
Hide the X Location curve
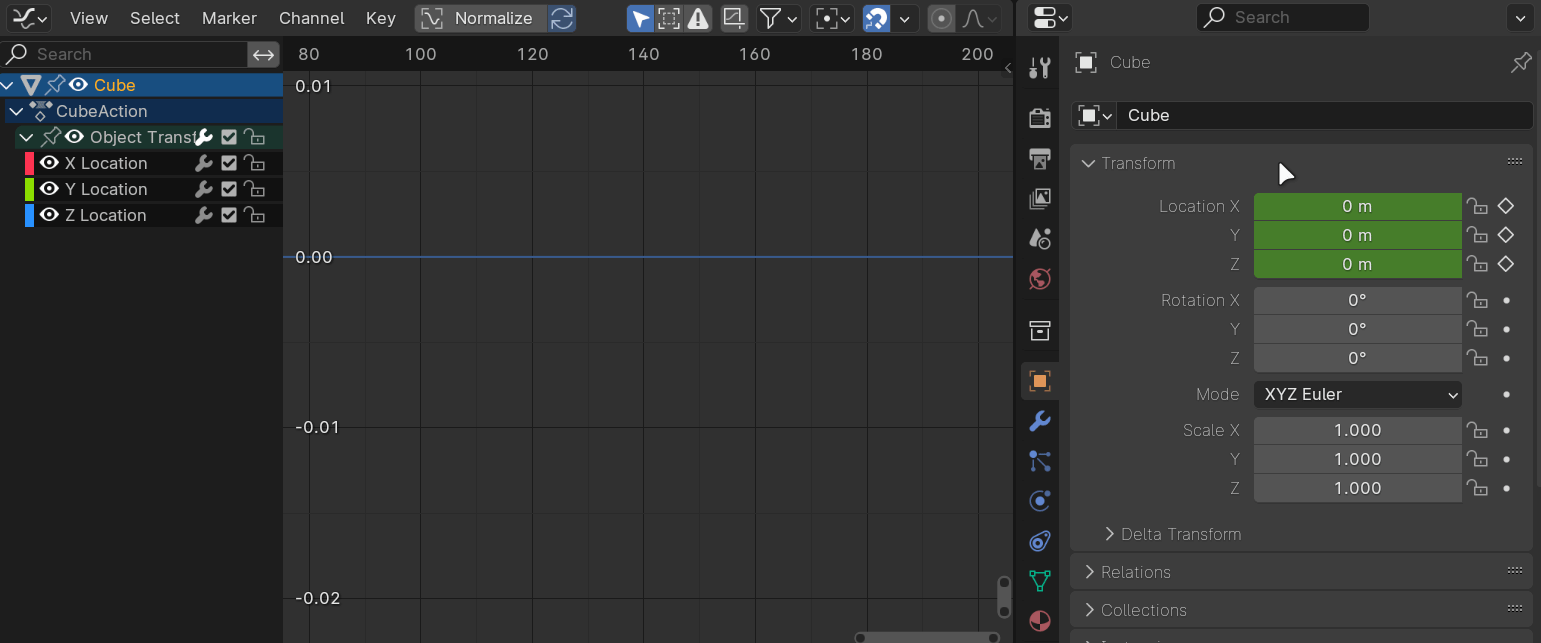49,163
